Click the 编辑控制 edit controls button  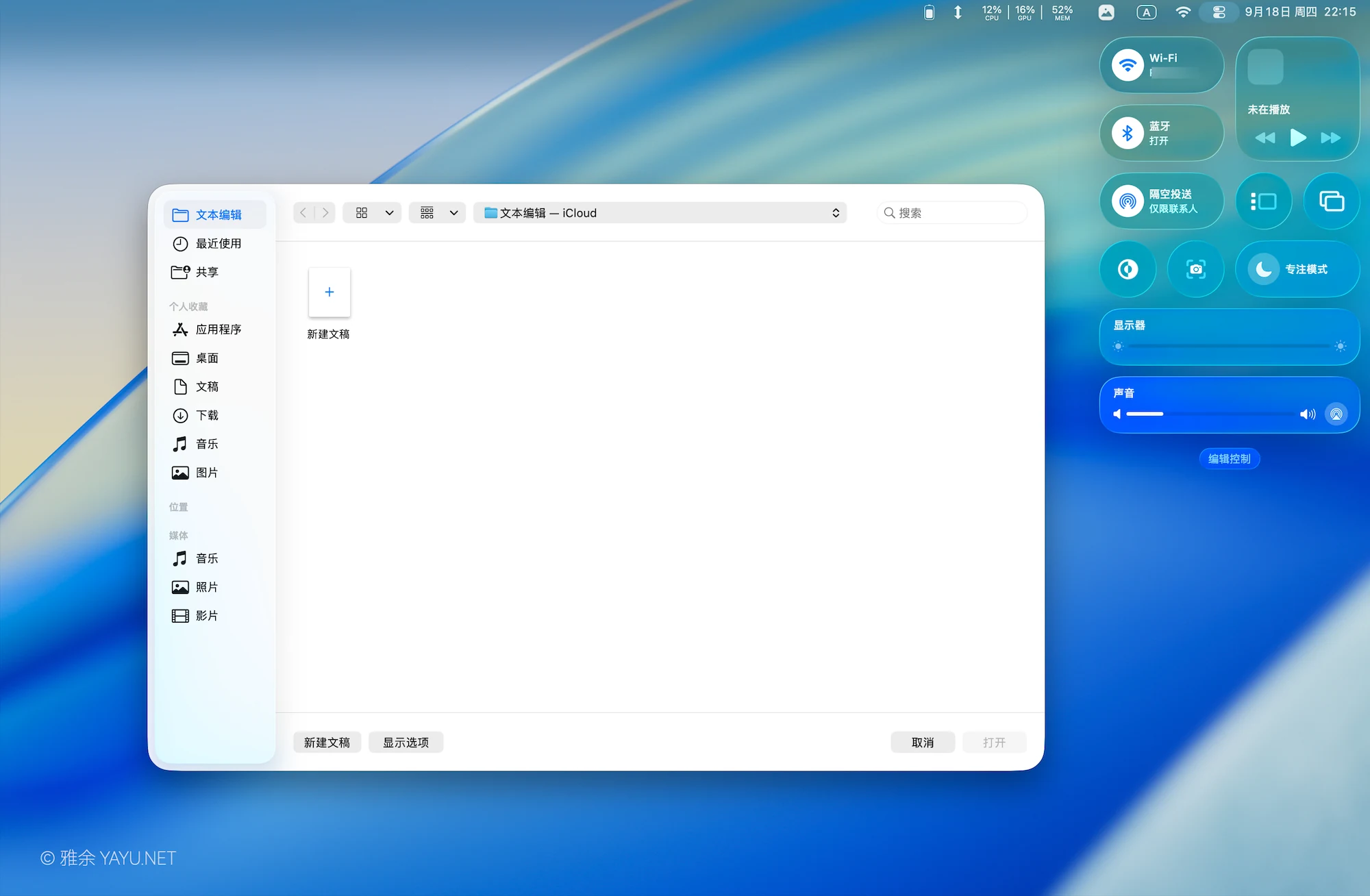[x=1229, y=459]
